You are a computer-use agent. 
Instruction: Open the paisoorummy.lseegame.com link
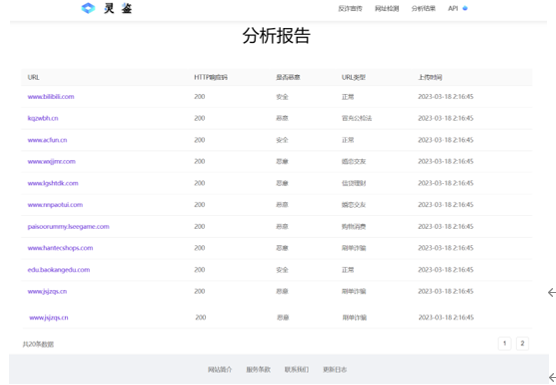68,227
